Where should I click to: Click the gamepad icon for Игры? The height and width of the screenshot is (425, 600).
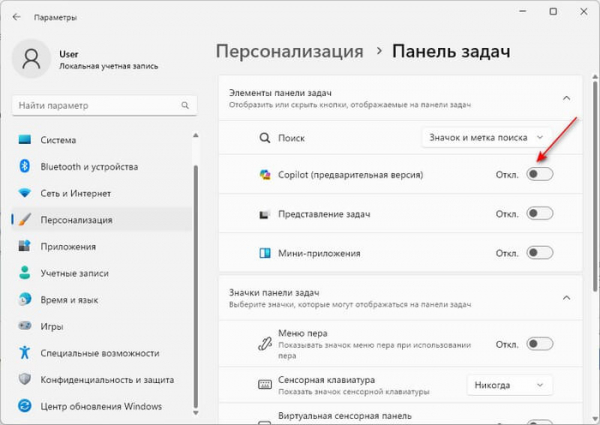25,326
